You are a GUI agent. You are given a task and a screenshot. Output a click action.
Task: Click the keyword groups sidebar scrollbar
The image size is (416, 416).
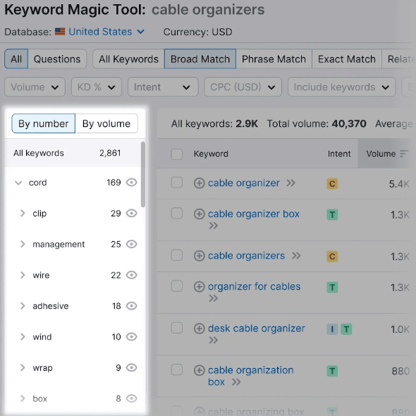point(143,174)
